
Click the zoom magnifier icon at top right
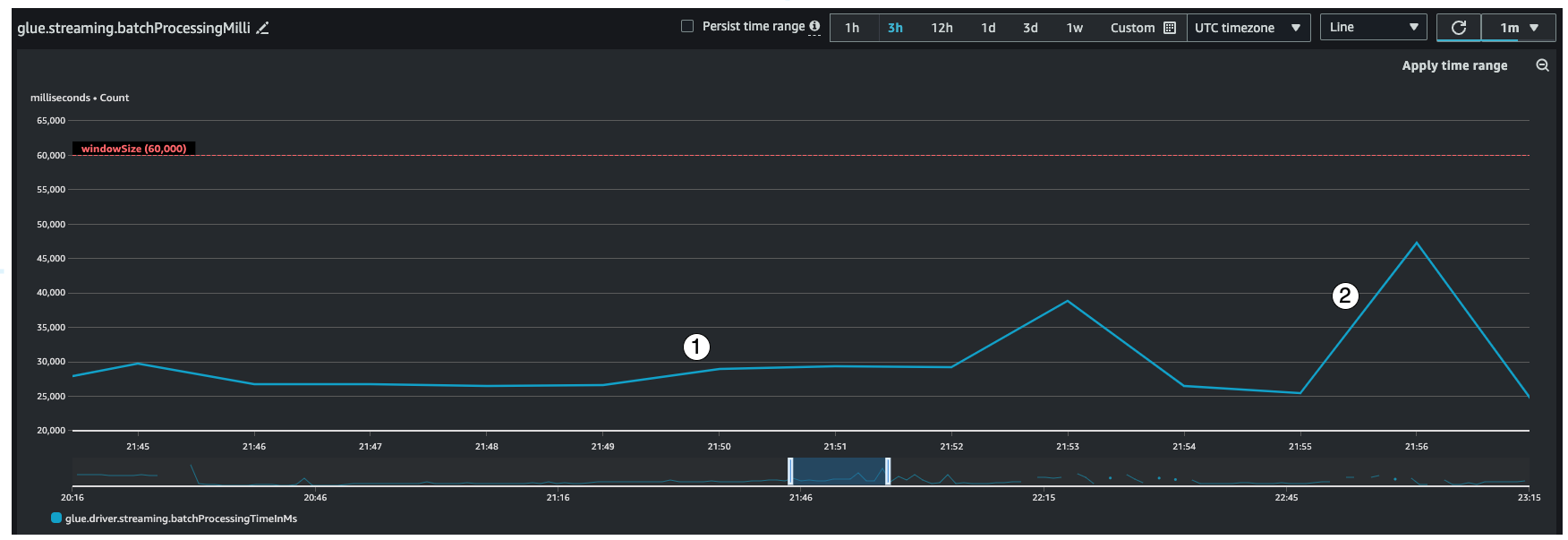(x=1542, y=65)
